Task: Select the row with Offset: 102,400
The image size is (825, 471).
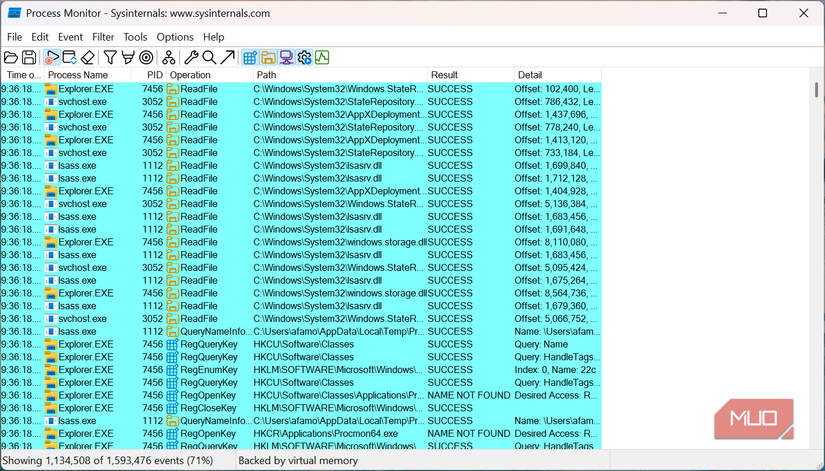Action: [x=301, y=89]
